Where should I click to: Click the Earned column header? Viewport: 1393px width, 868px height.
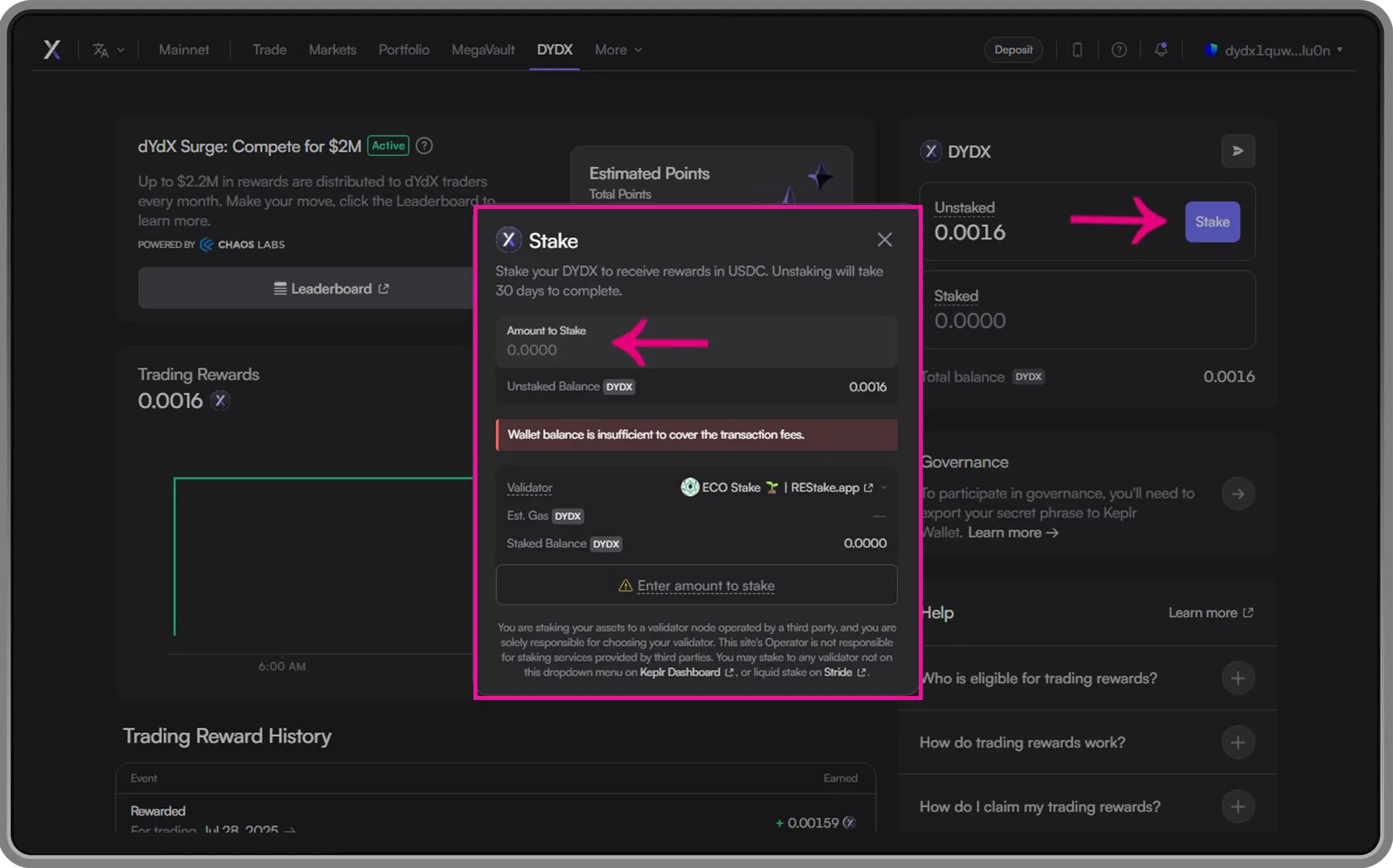coord(840,778)
